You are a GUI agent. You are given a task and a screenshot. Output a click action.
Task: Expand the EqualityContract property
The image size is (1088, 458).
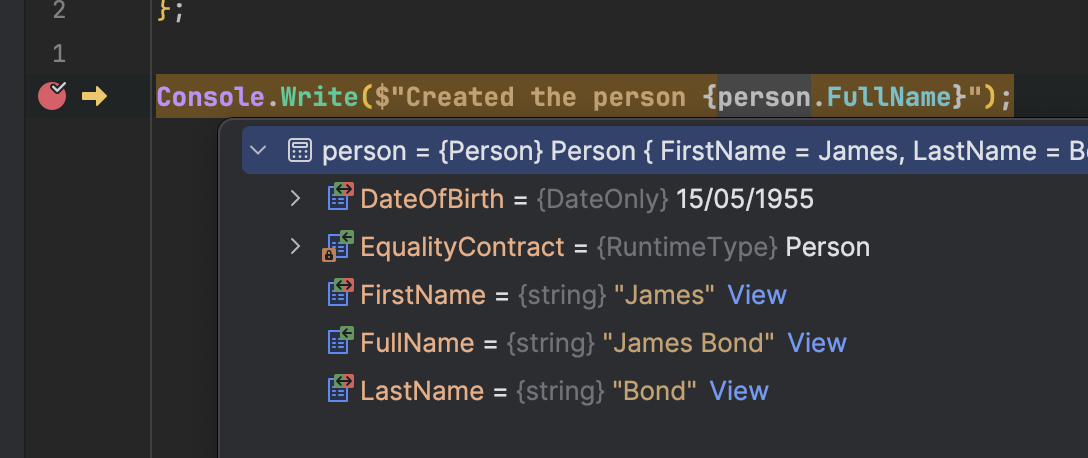coord(295,247)
